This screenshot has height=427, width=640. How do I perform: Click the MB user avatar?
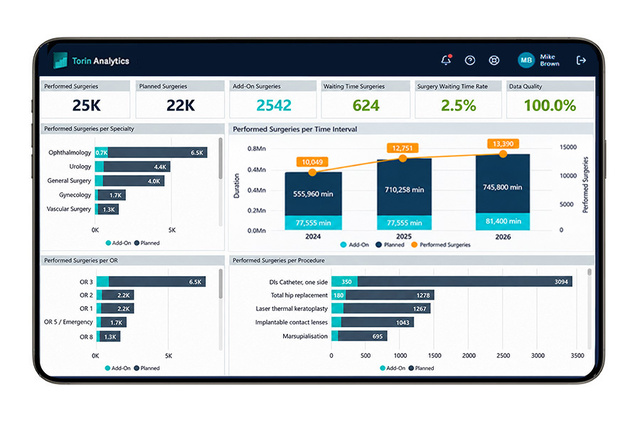click(x=526, y=60)
